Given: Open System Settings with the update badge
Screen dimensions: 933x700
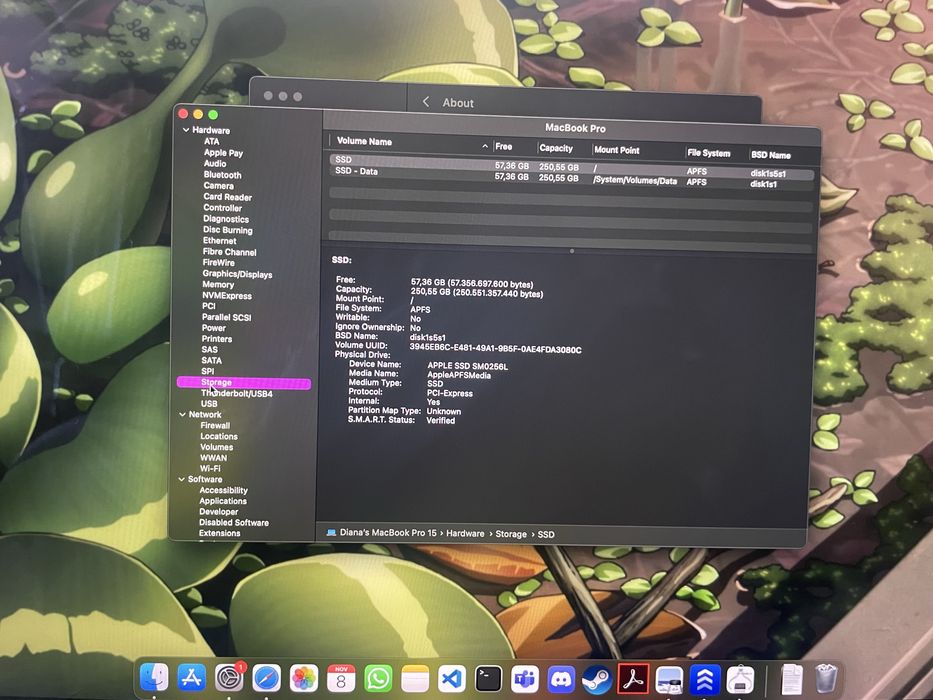Looking at the screenshot, I should pyautogui.click(x=229, y=678).
